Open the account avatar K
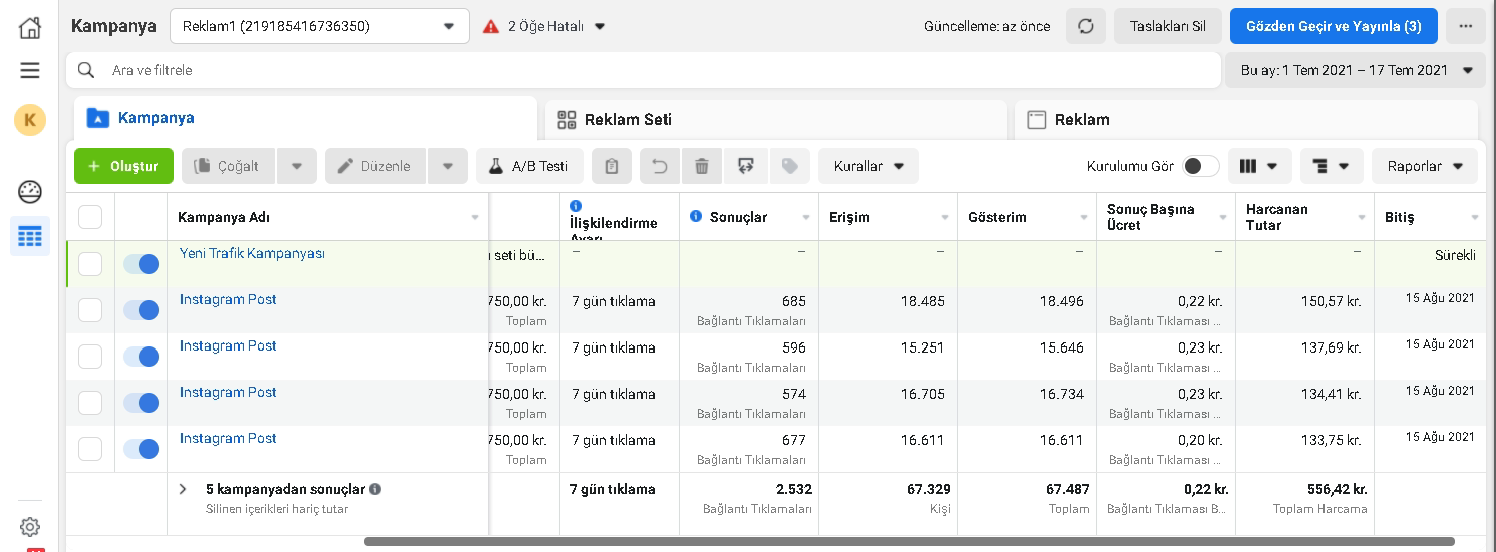This screenshot has width=1496, height=552. (x=30, y=120)
